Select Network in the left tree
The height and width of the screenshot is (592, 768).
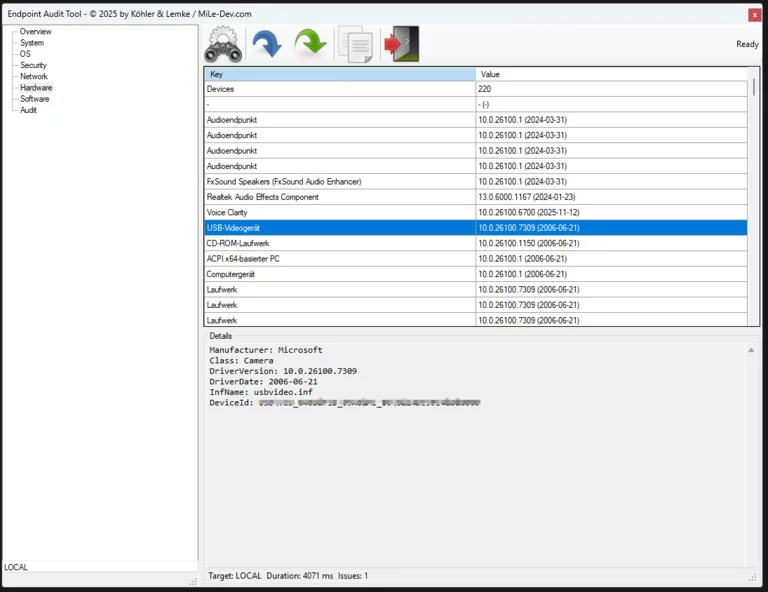(34, 76)
